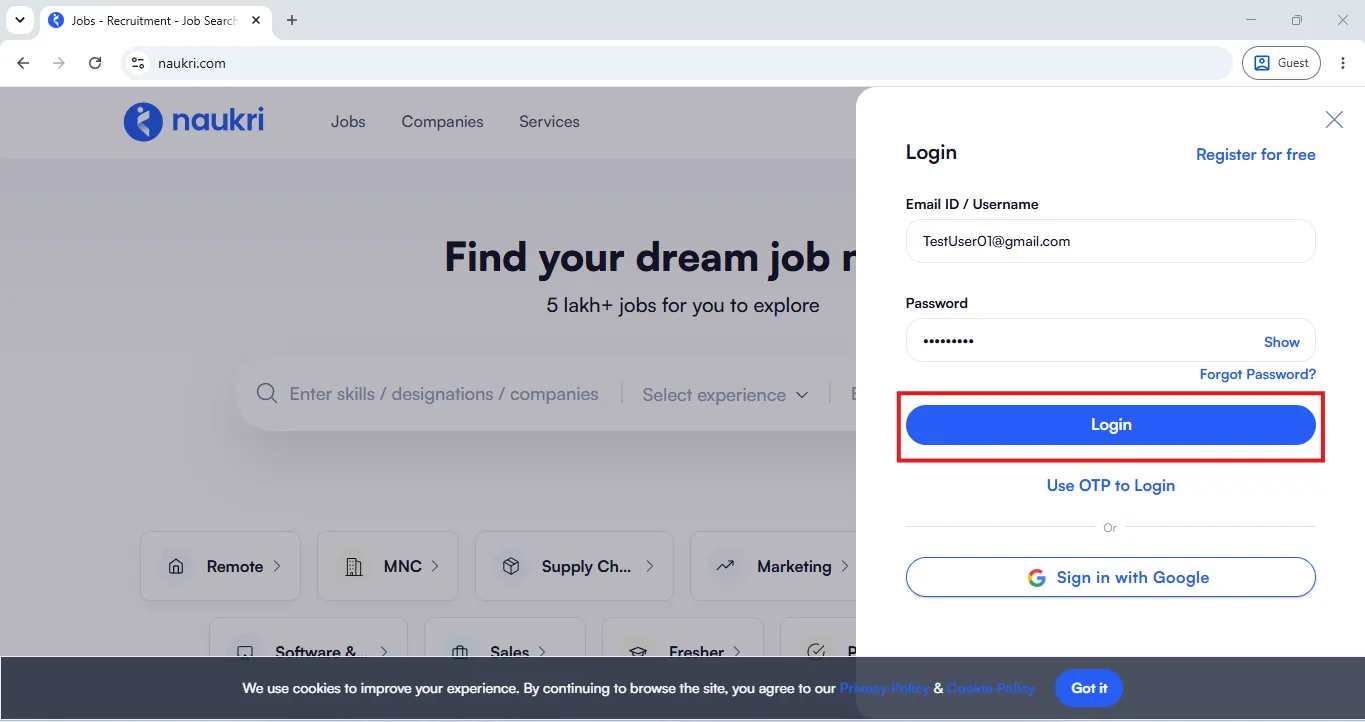Screen dimensions: 1365x722
Task: Focus the Email ID / Username field
Action: tap(1110, 241)
